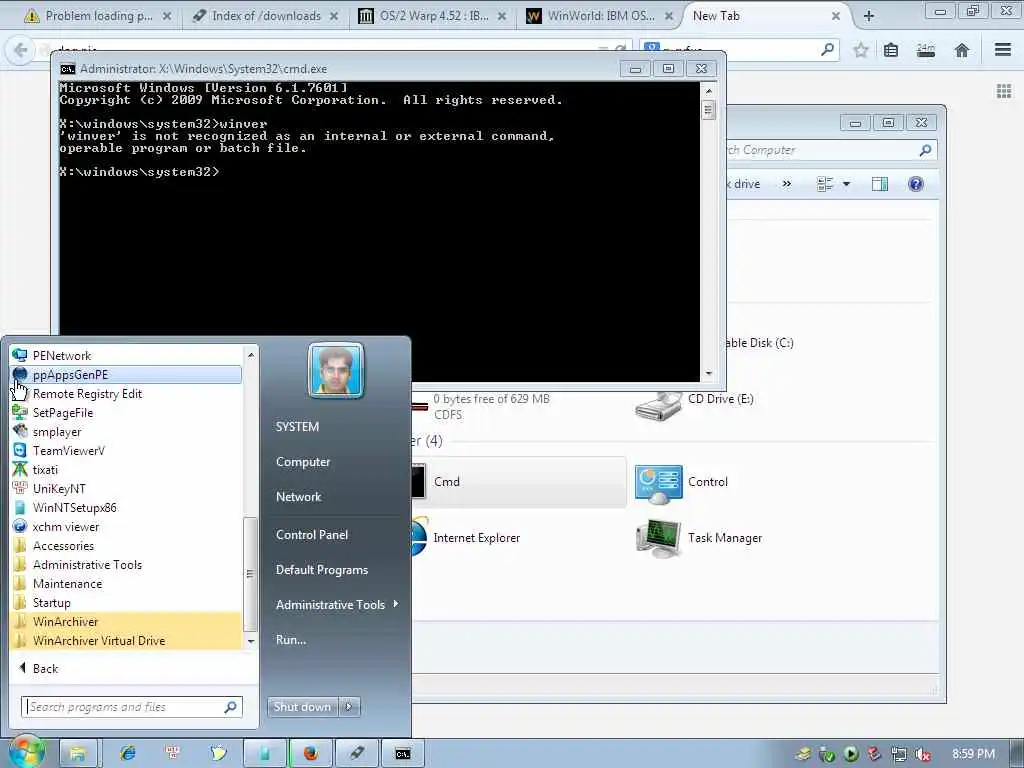This screenshot has height=768, width=1024.
Task: Open Network from Start menu
Action: (298, 496)
